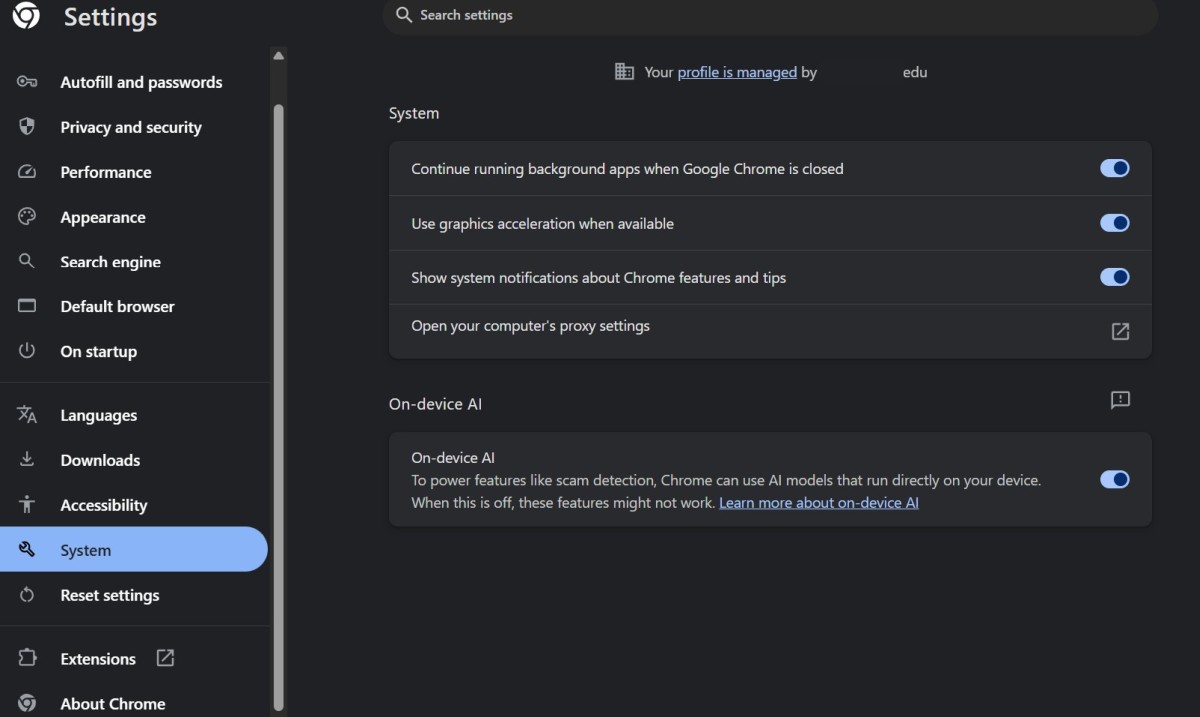The image size is (1200, 717).
Task: Click the Settings page title
Action: coord(110,17)
